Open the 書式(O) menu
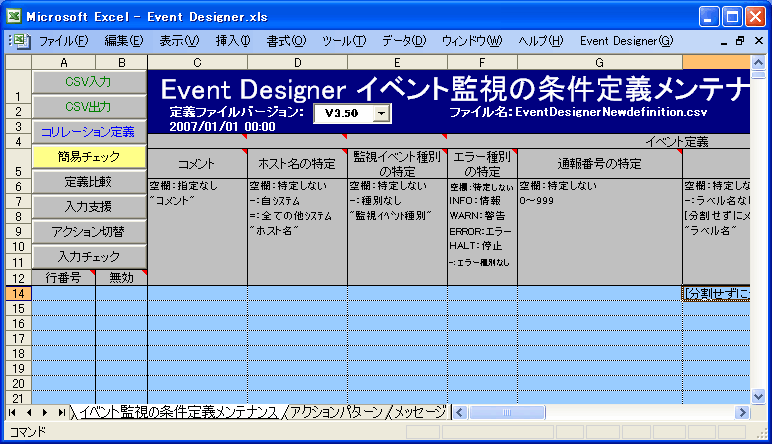Screen dimensions: 772x444 point(286,41)
